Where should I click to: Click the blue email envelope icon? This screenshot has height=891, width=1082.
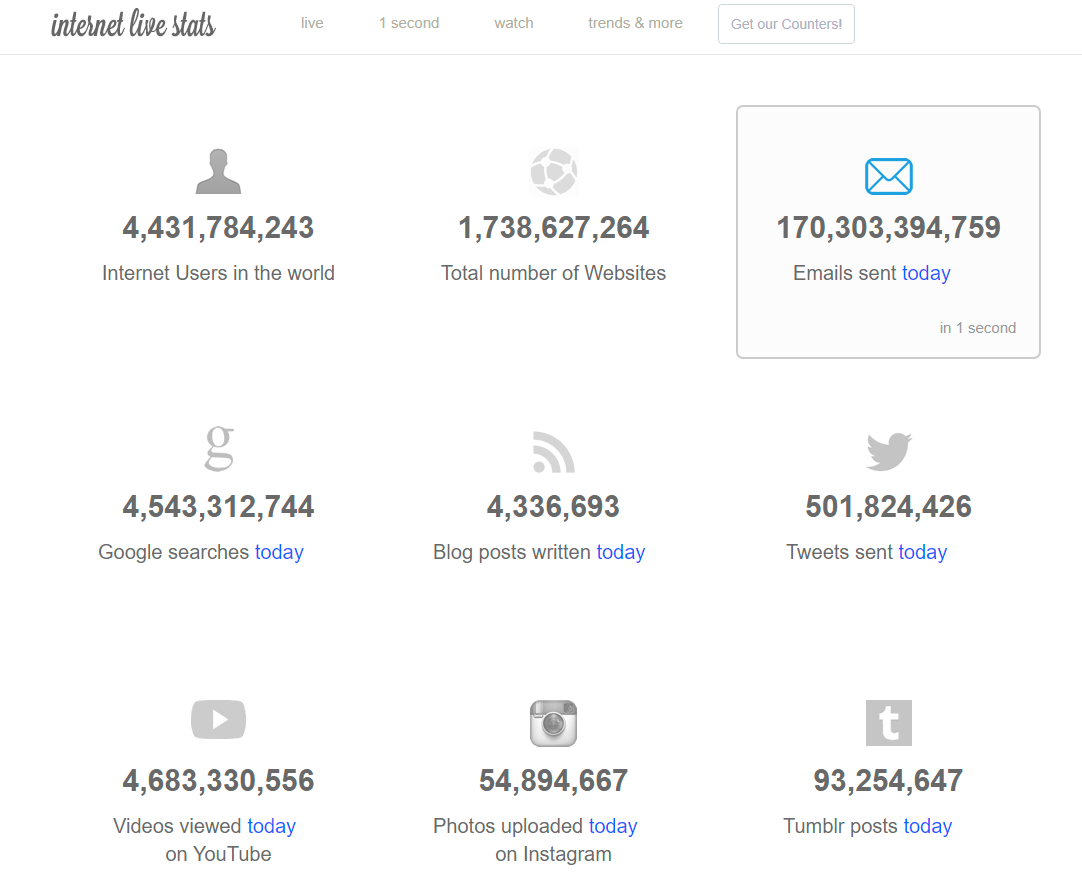click(x=889, y=176)
